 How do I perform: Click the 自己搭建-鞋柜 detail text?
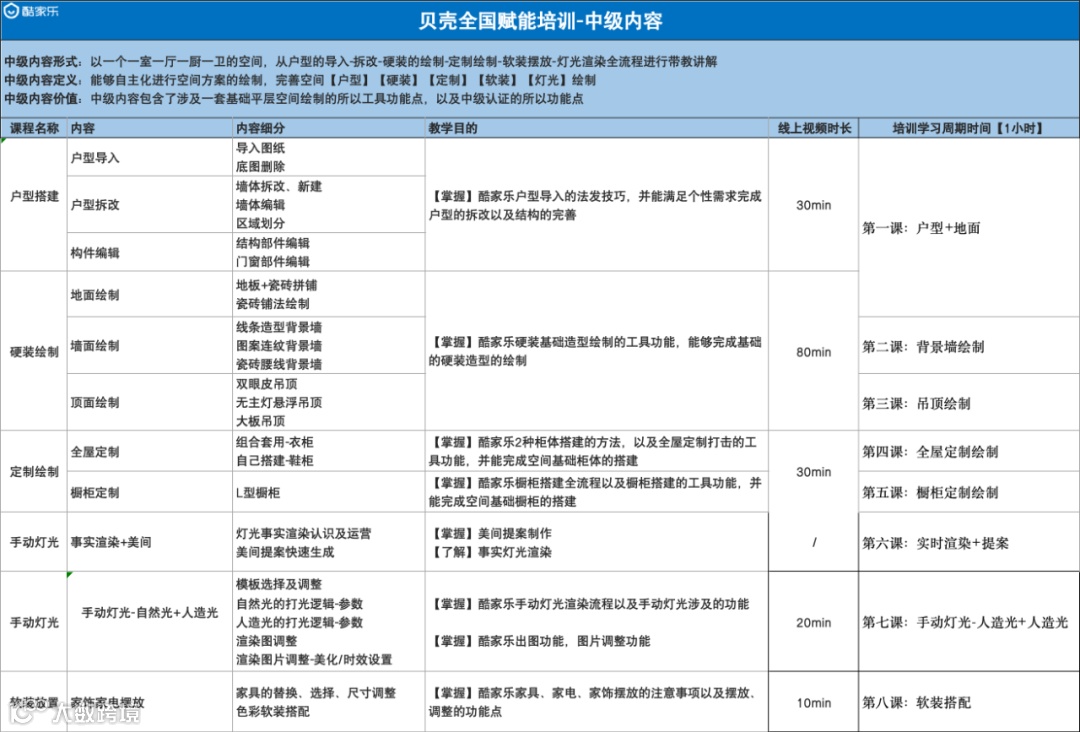coord(274,461)
